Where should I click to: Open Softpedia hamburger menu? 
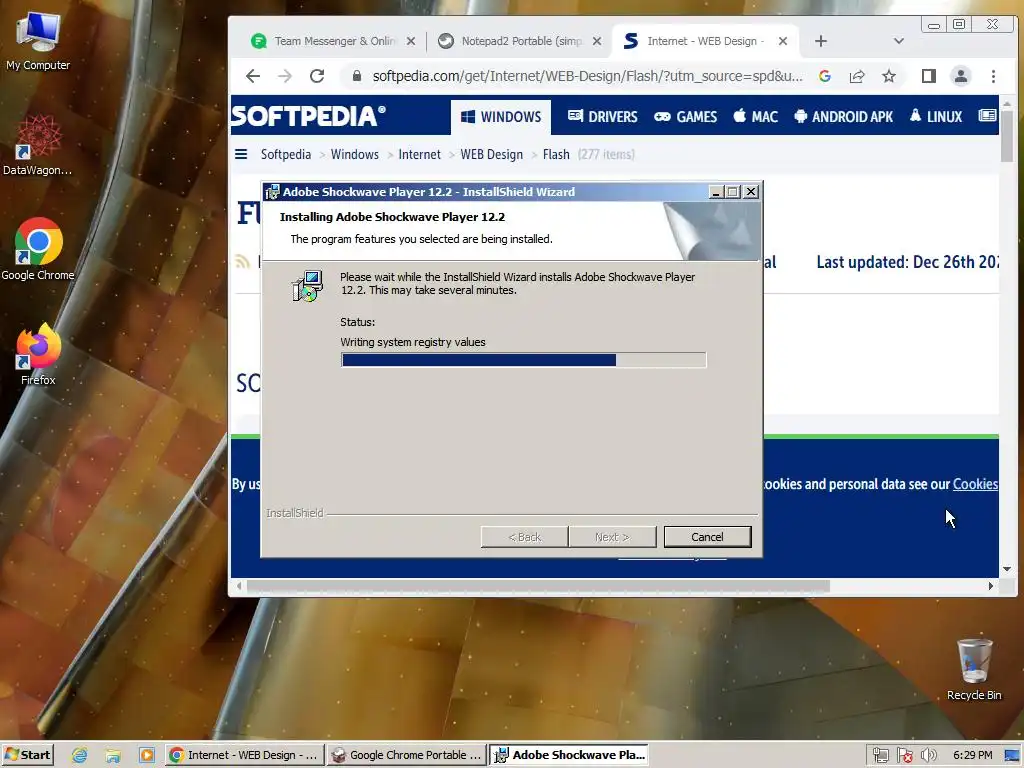point(241,154)
